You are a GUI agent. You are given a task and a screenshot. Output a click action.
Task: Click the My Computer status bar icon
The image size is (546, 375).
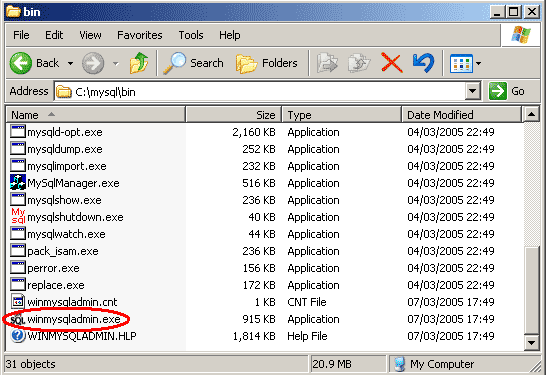(400, 364)
